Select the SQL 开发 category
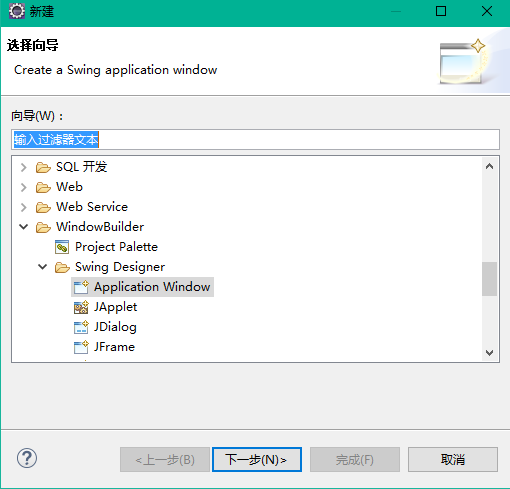 pyautogui.click(x=82, y=167)
